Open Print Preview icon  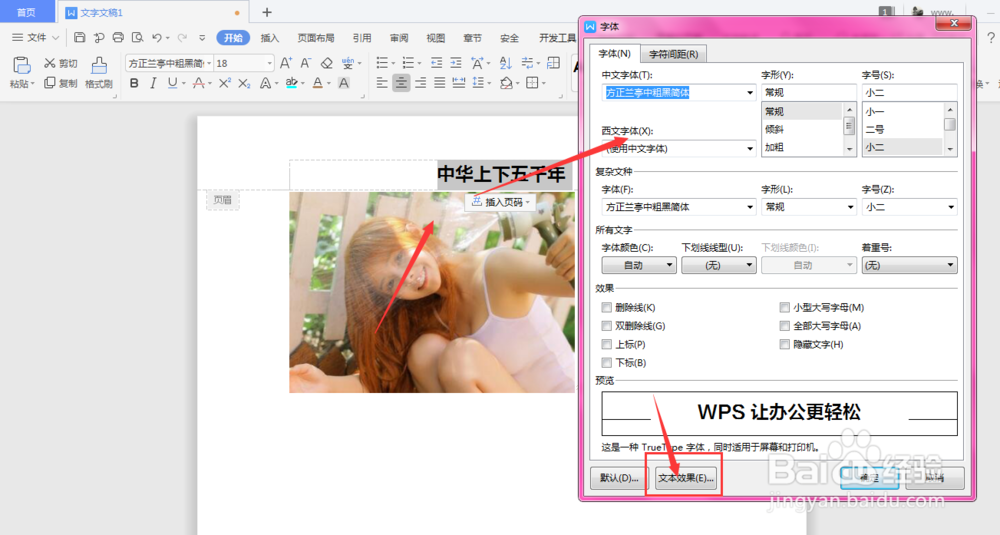pyautogui.click(x=137, y=38)
